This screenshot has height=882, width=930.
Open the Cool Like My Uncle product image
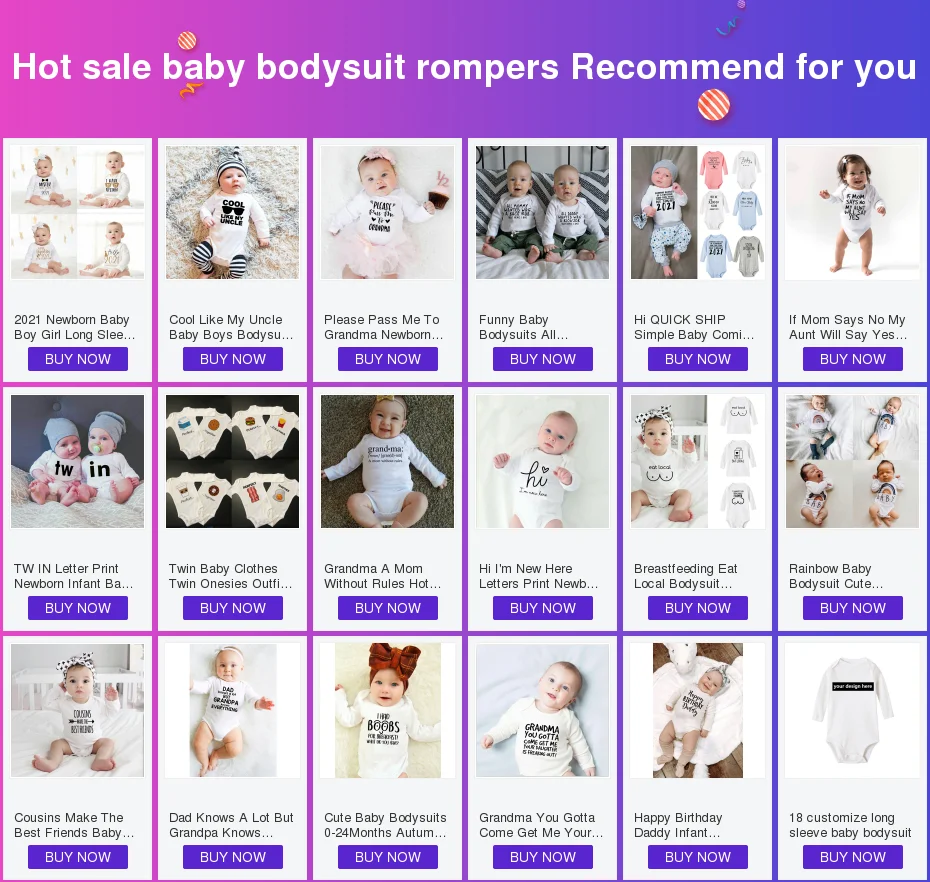coord(232,212)
